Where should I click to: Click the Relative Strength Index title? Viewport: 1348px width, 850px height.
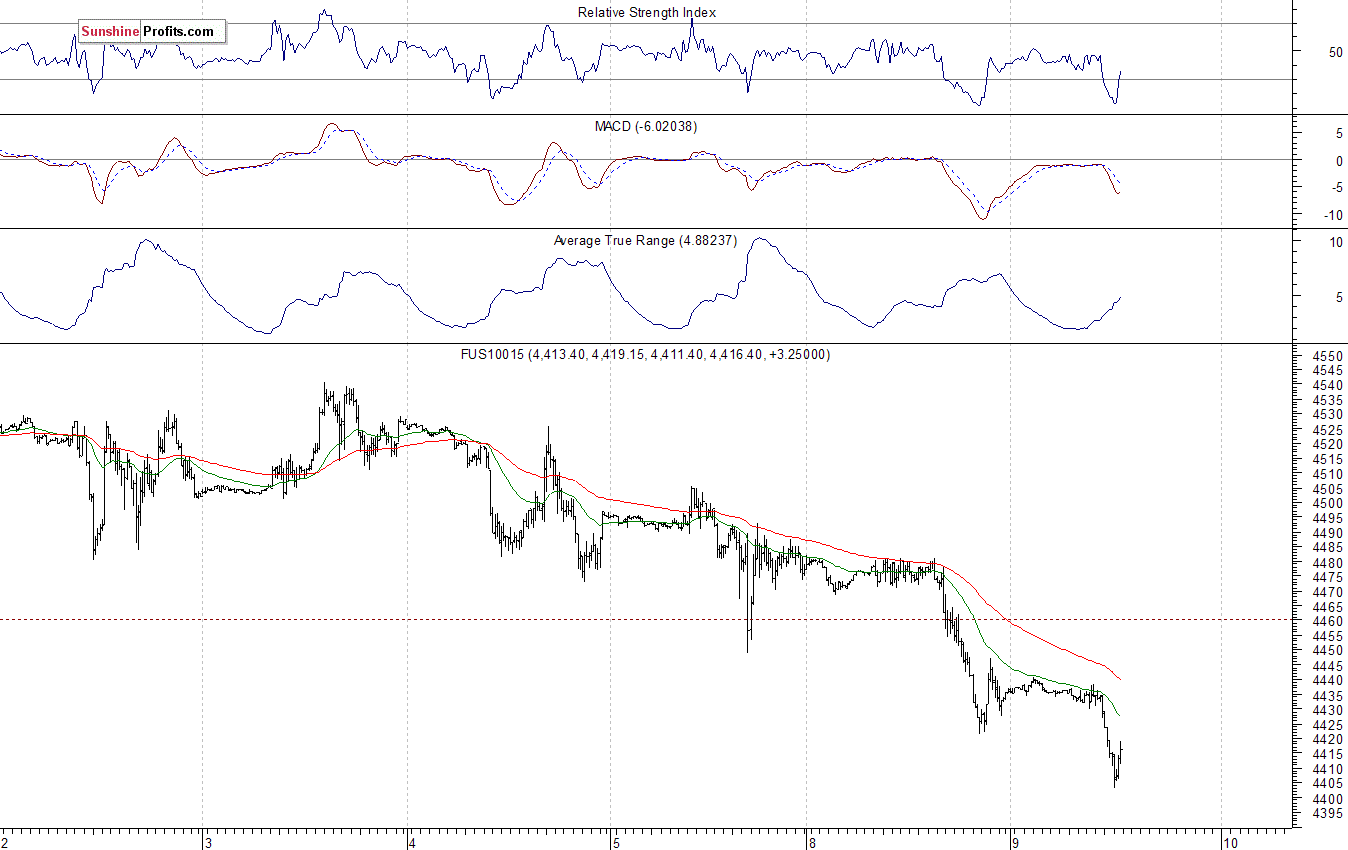click(x=647, y=13)
